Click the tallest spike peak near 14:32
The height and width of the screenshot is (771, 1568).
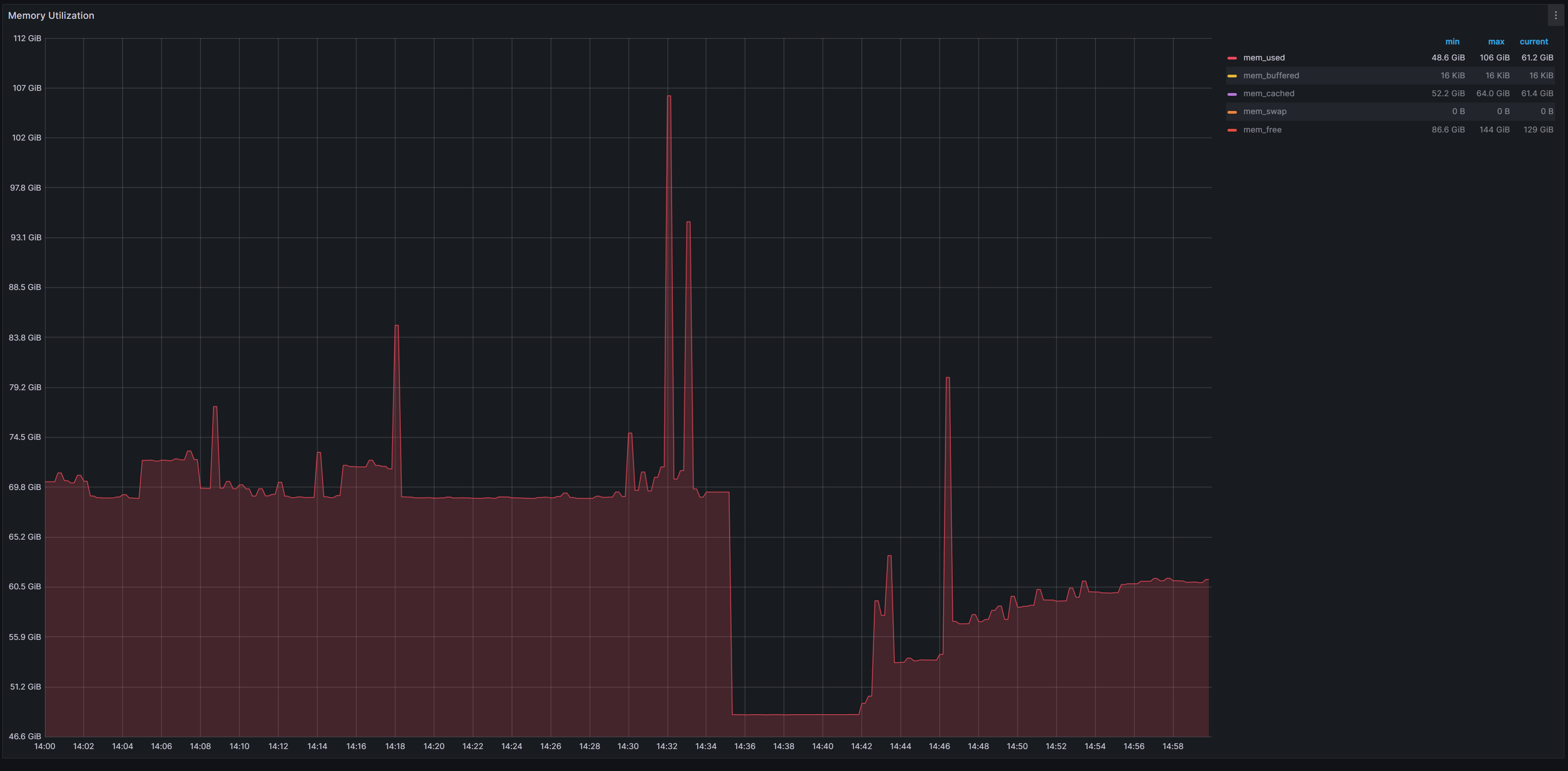[669, 96]
